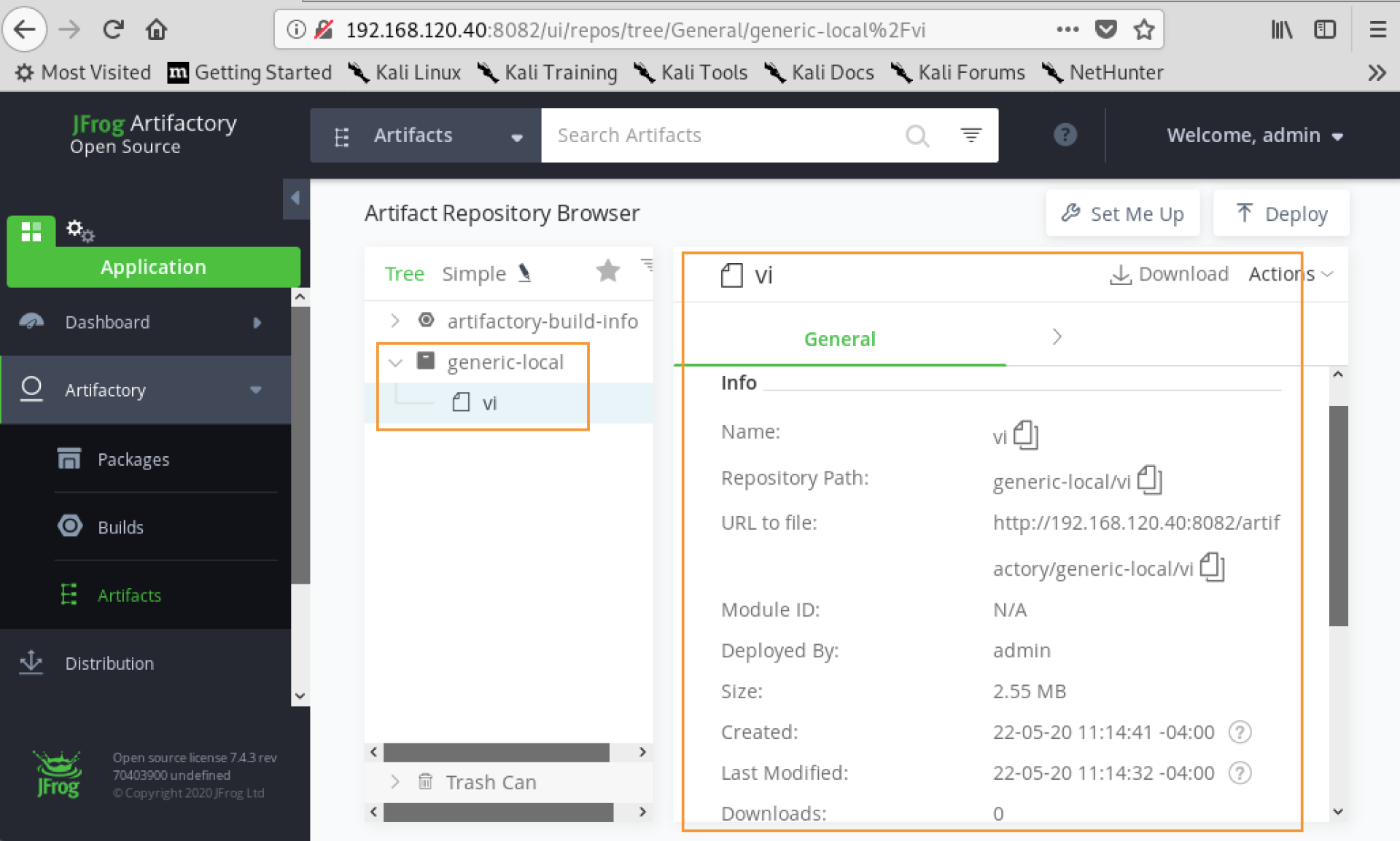This screenshot has height=841, width=1400.
Task: Show help for the Created date
Action: (1240, 732)
